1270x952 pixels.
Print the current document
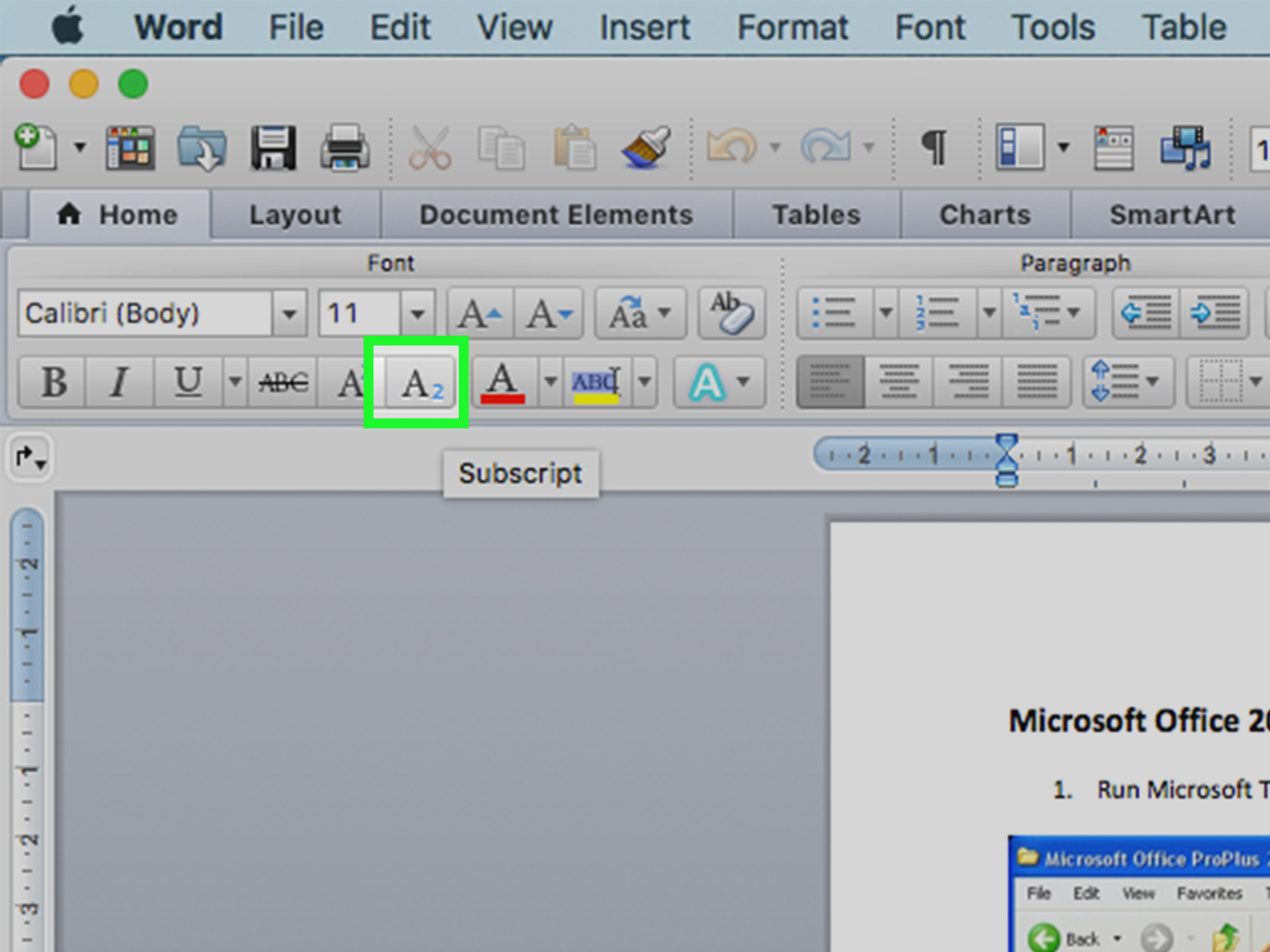pos(345,148)
